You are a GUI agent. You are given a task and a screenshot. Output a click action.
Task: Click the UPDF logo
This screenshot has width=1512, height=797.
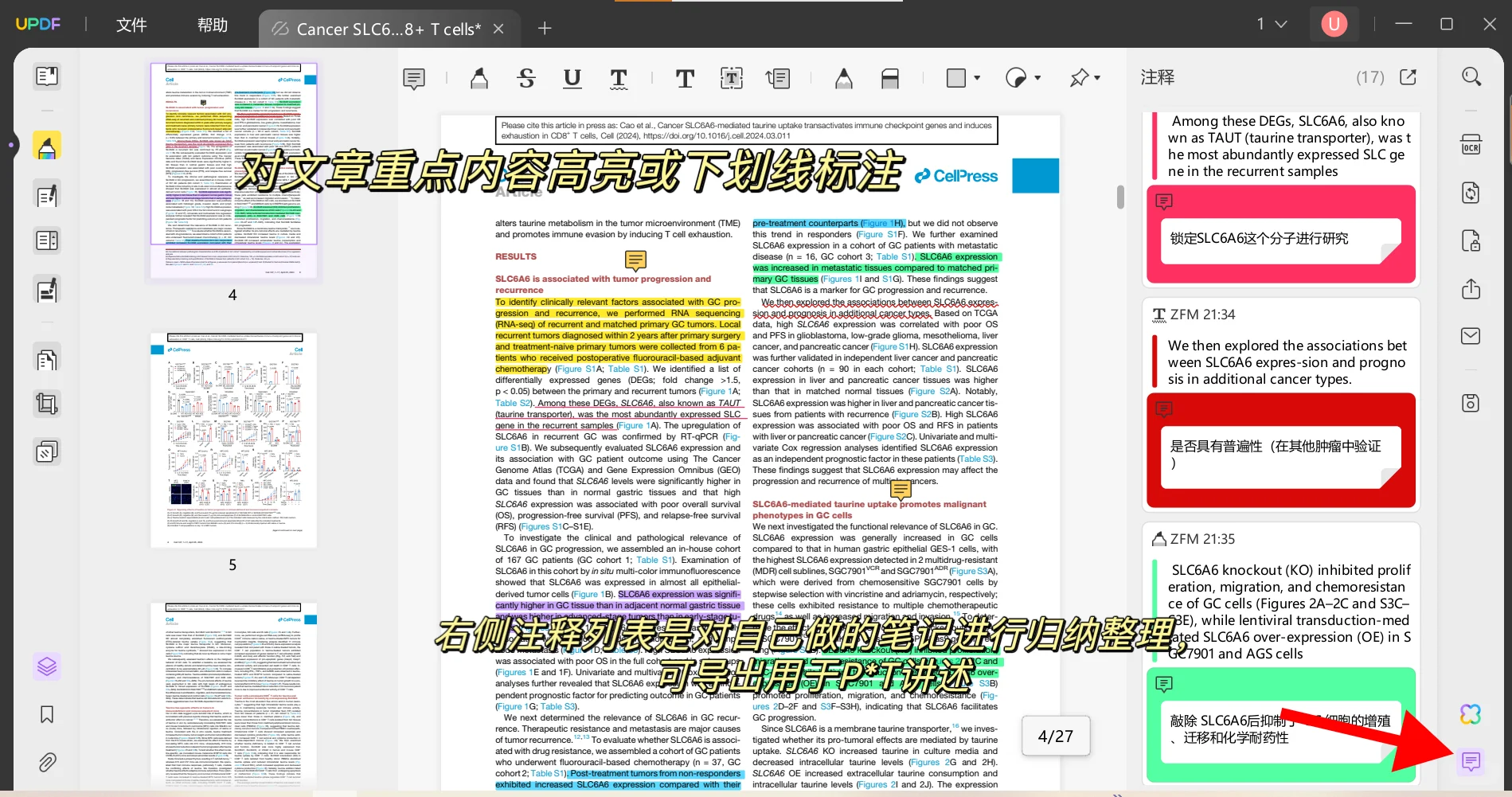pyautogui.click(x=37, y=24)
